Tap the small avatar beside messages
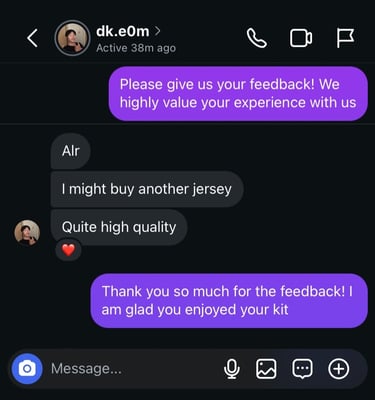 (27, 232)
